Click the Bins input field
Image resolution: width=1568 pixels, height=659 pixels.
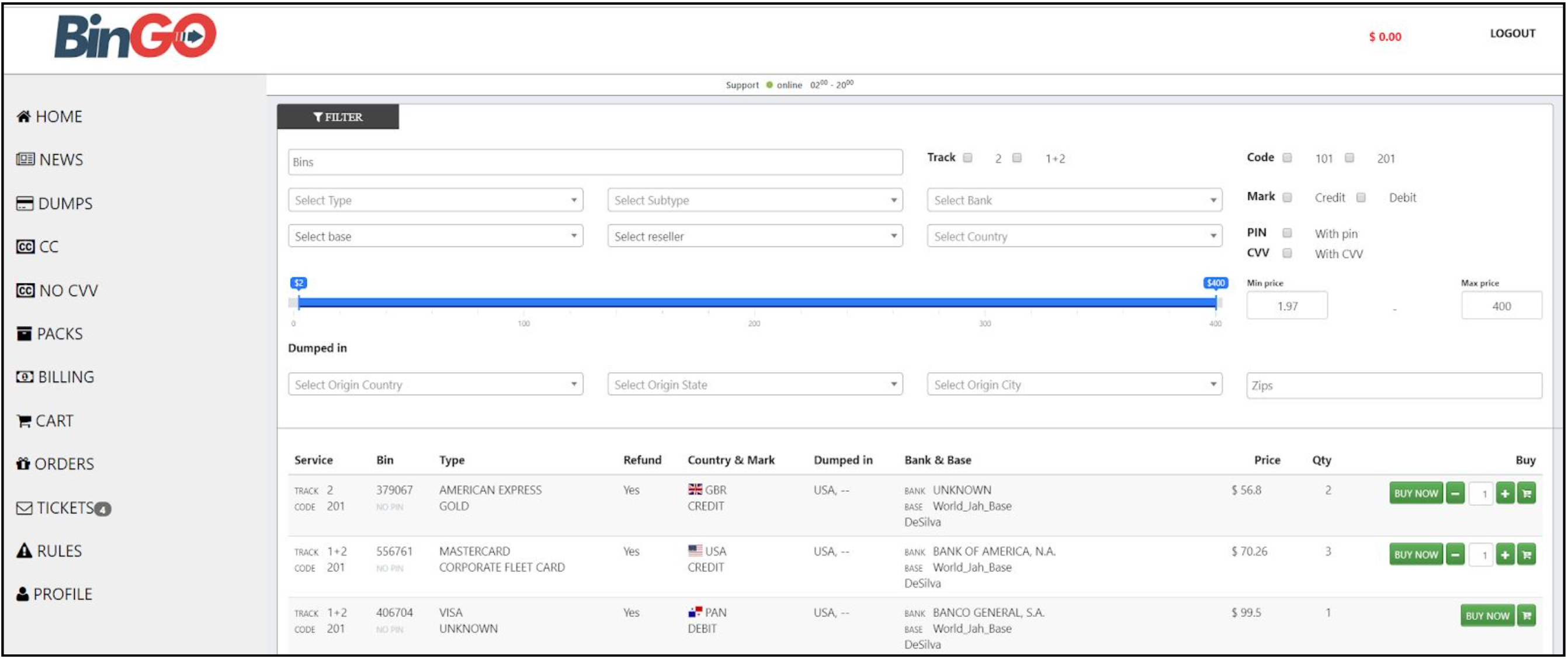[595, 162]
